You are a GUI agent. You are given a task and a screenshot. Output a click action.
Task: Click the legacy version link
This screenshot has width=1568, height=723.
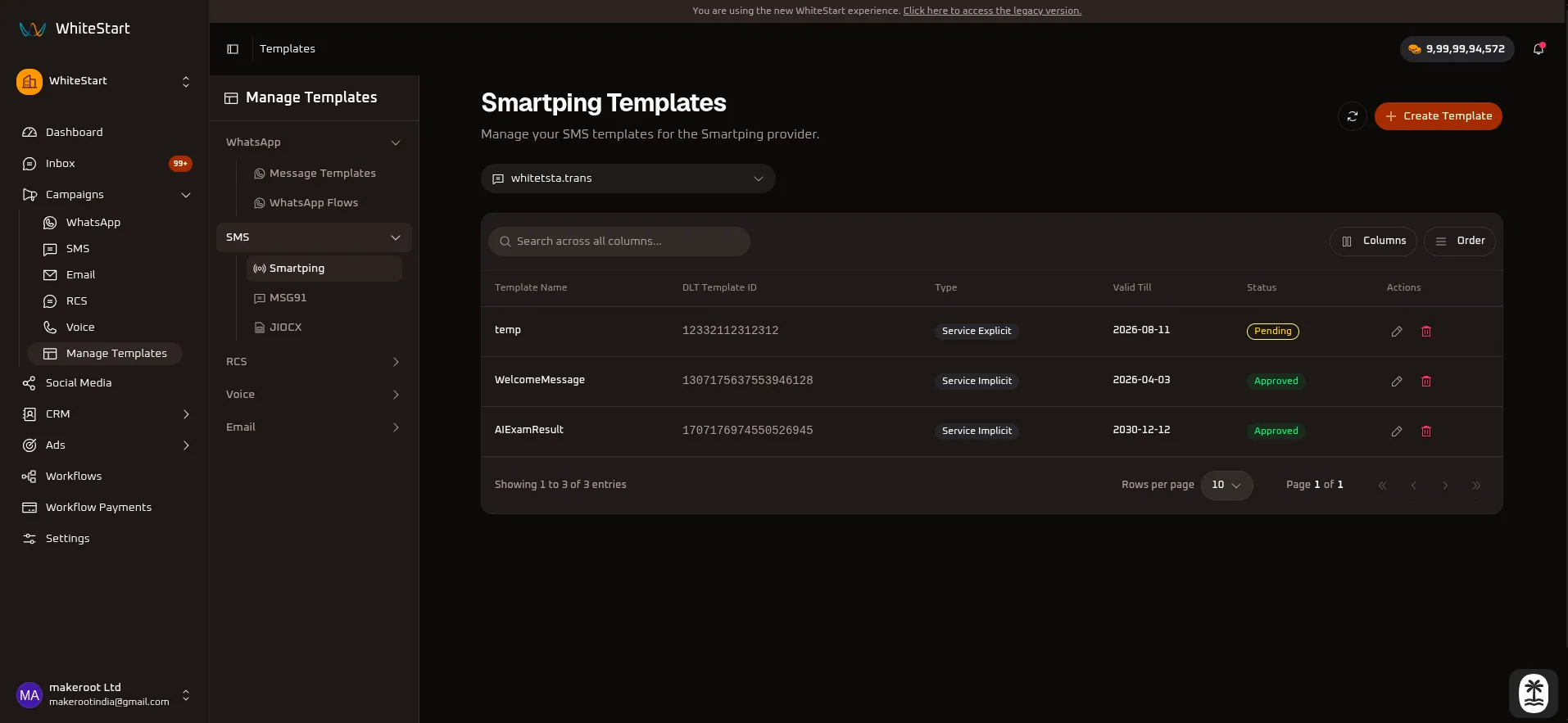[992, 11]
